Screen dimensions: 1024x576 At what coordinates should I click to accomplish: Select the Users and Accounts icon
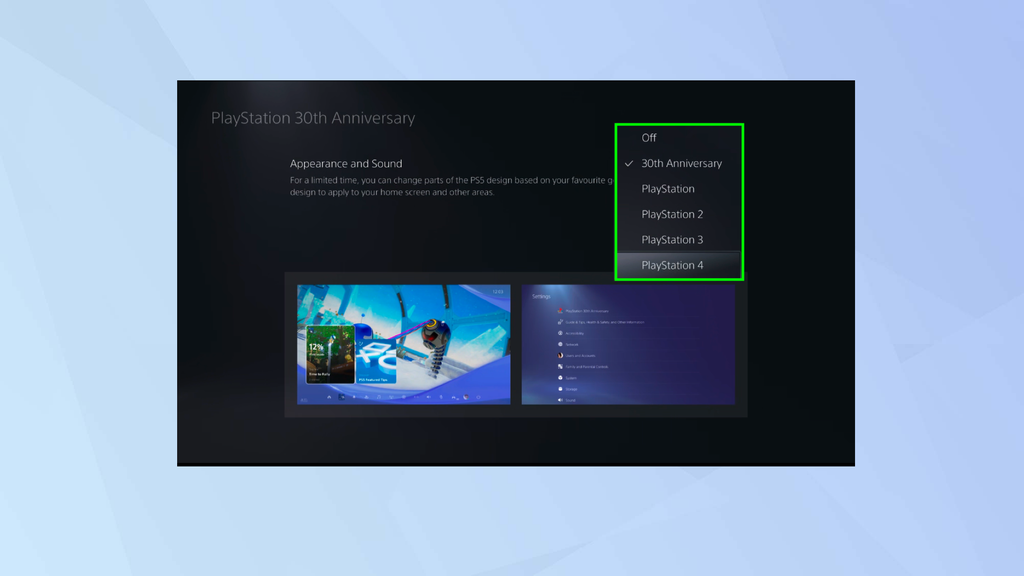coord(560,356)
